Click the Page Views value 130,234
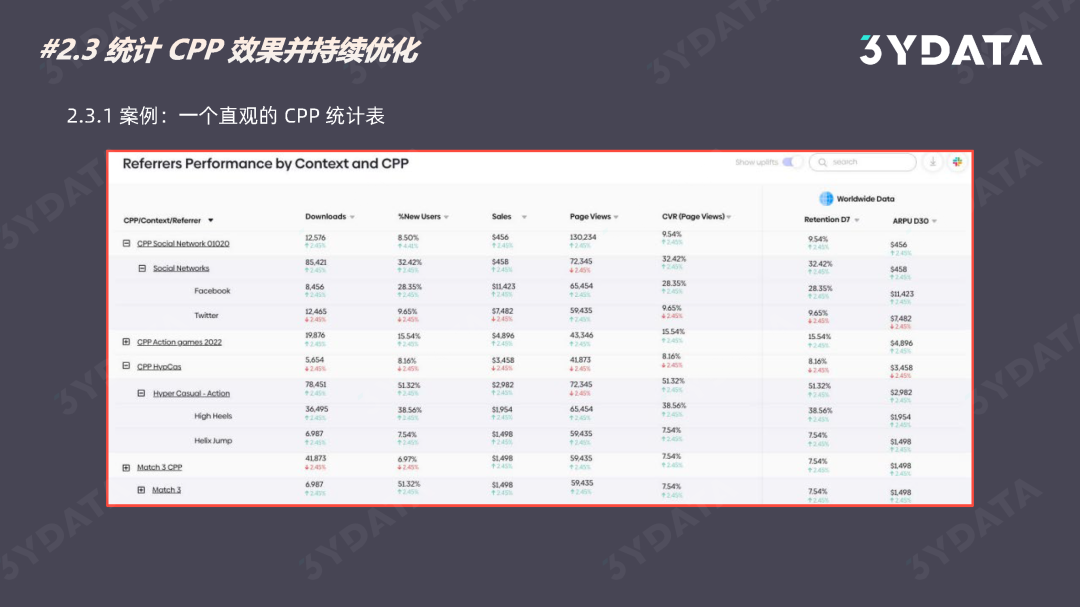Screen dimensions: 1080x607 (583, 237)
